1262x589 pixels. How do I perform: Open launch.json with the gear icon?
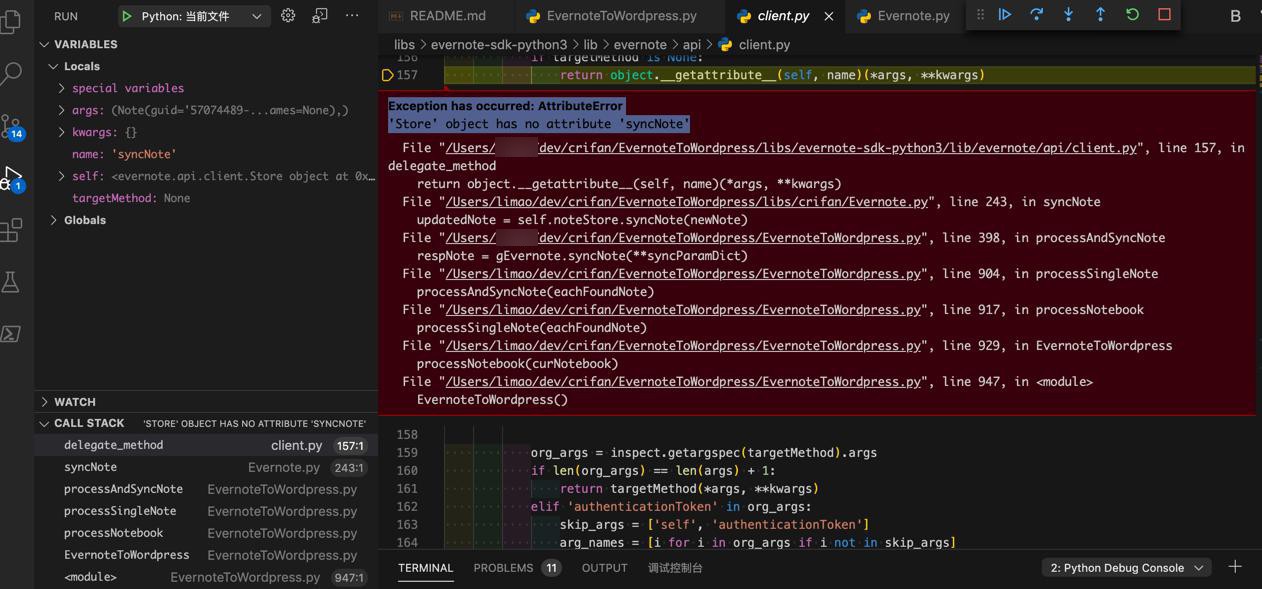tap(288, 16)
